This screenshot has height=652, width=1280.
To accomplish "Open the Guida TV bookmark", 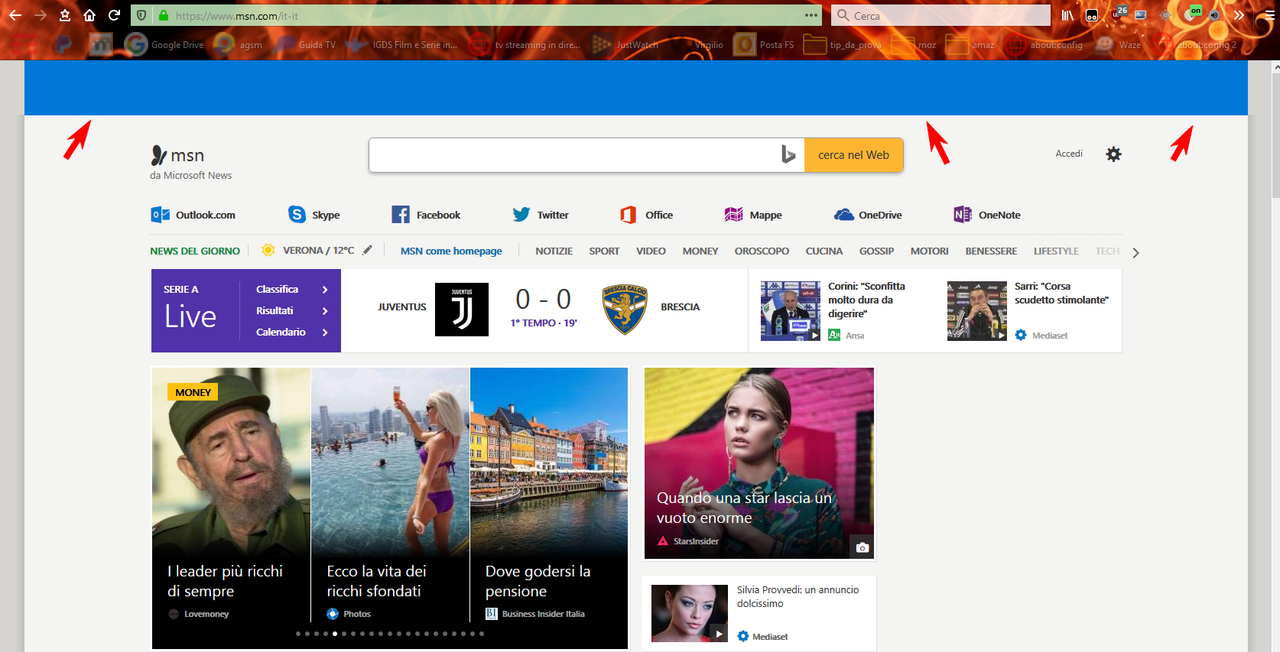I will tap(305, 44).
